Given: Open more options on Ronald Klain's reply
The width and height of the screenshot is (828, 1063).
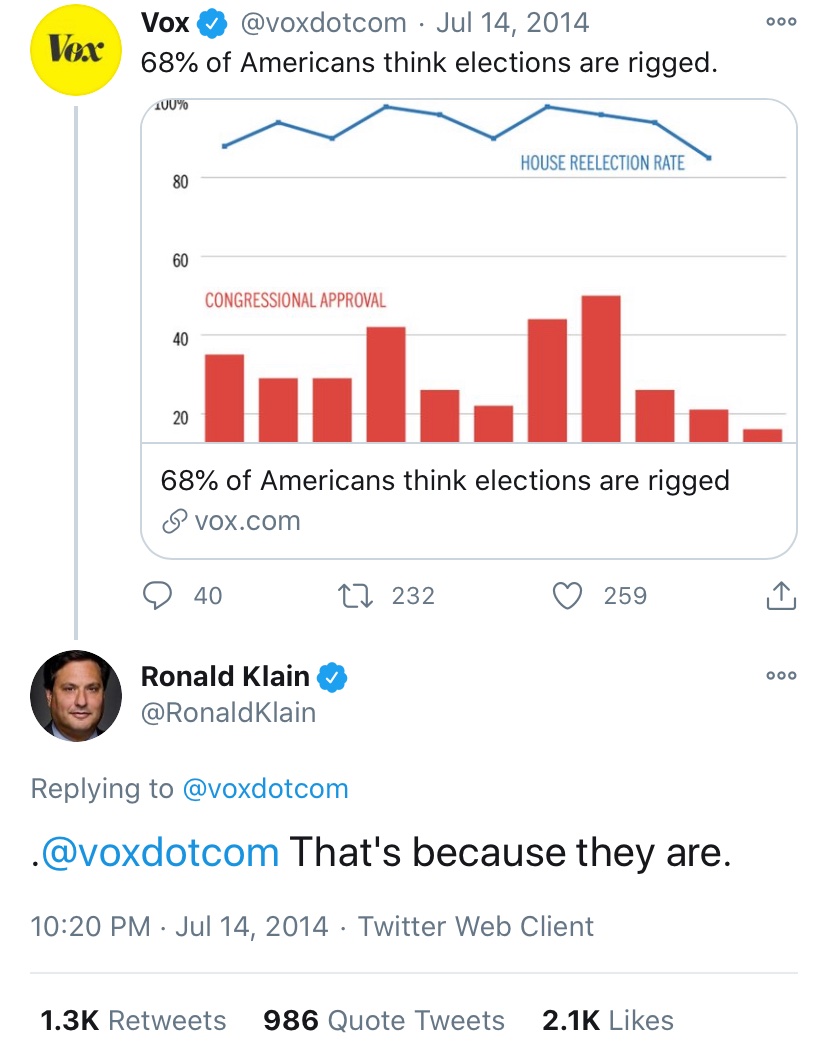Looking at the screenshot, I should click(x=781, y=675).
